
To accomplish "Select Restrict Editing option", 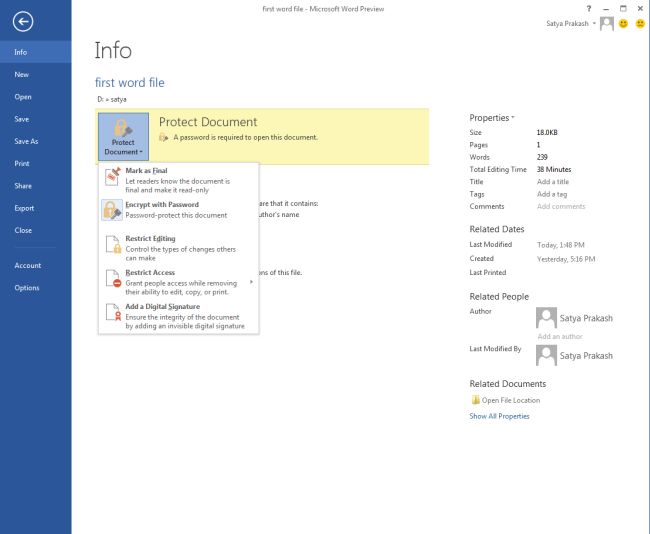I will coord(179,248).
